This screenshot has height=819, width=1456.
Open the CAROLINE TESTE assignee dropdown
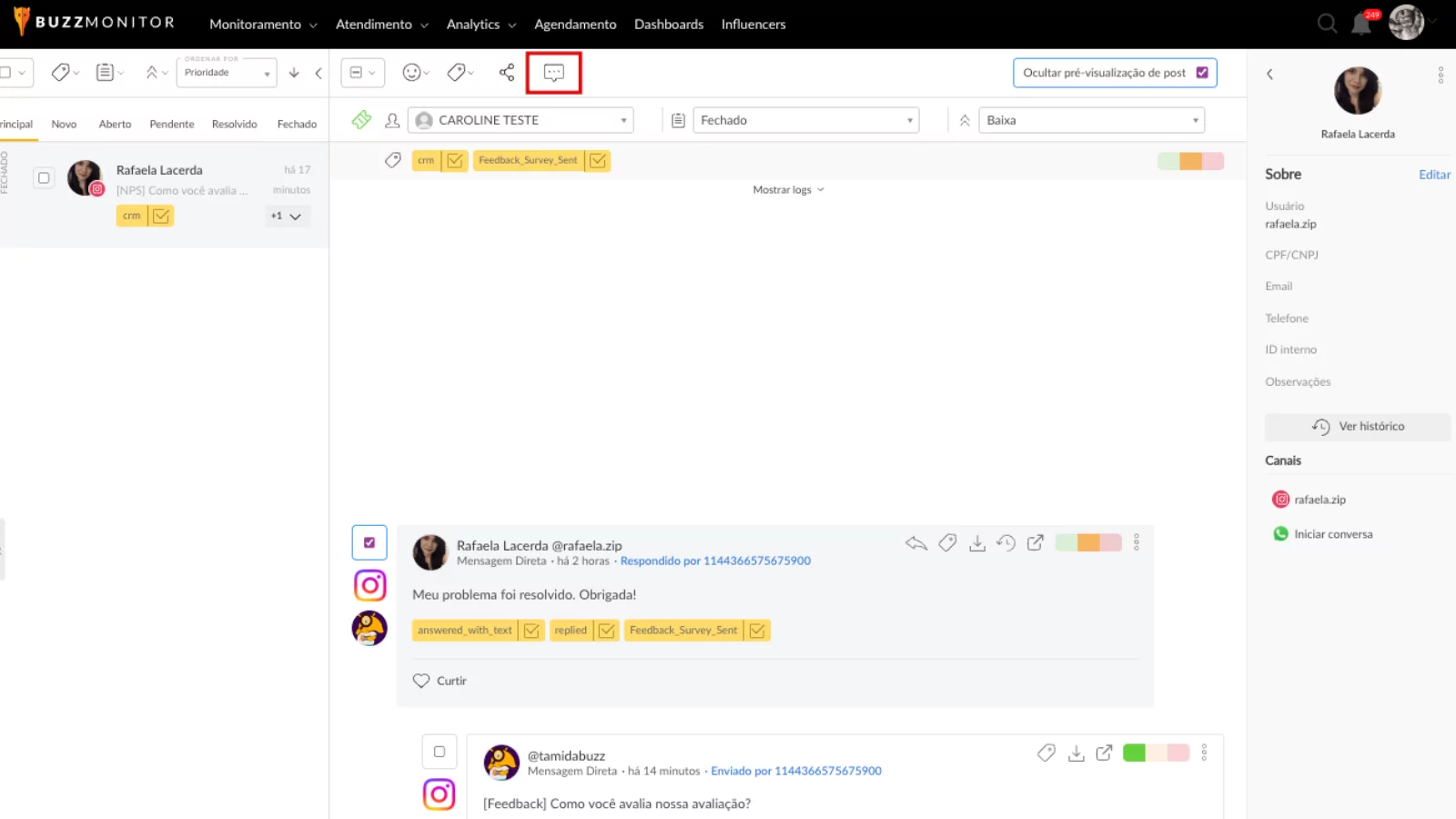click(x=521, y=120)
